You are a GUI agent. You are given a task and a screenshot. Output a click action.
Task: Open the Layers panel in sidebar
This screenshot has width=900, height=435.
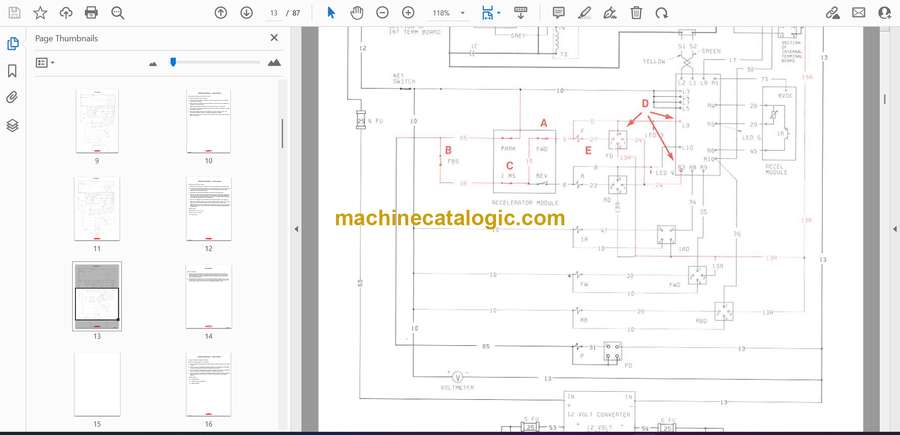pyautogui.click(x=13, y=125)
